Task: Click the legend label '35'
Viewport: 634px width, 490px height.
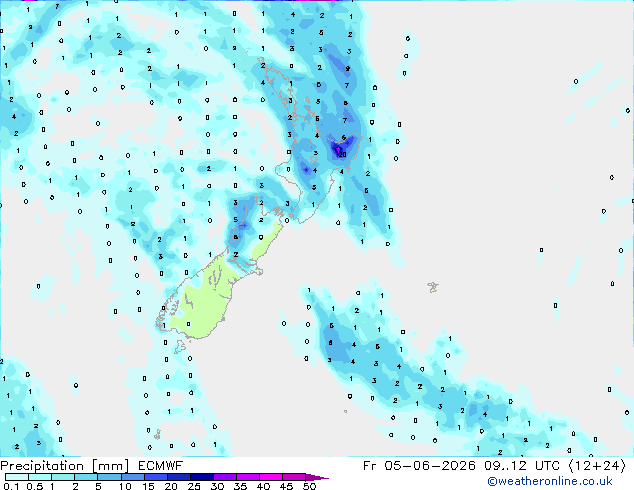Action: (x=240, y=486)
